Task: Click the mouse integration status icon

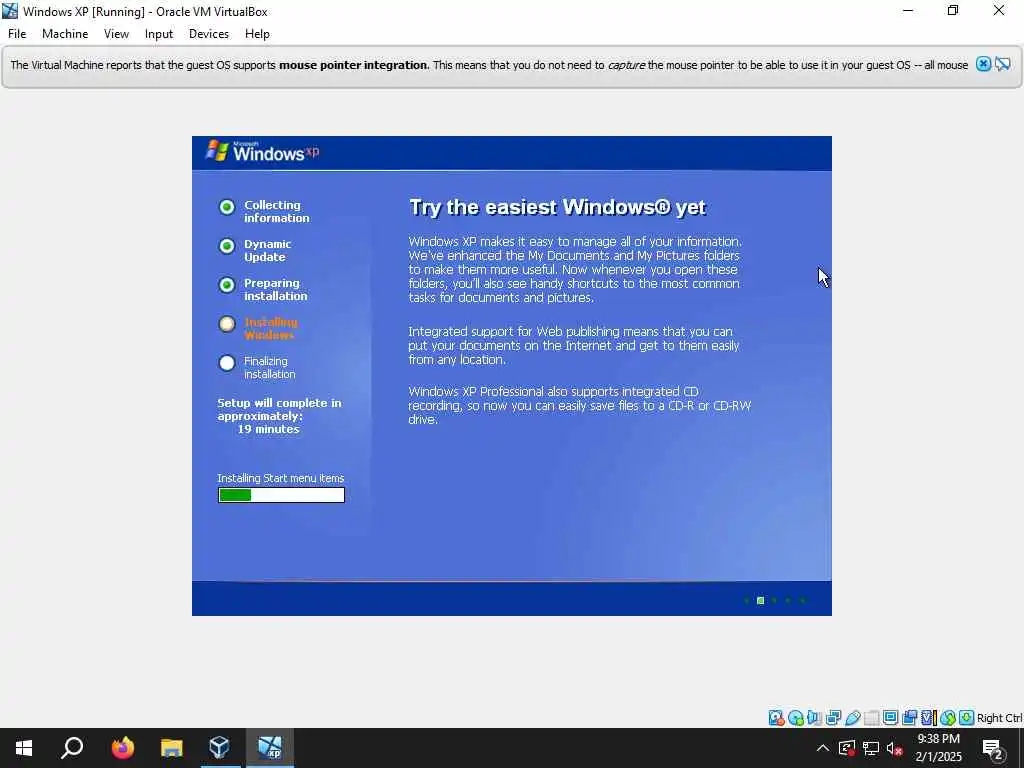Action: [948, 718]
